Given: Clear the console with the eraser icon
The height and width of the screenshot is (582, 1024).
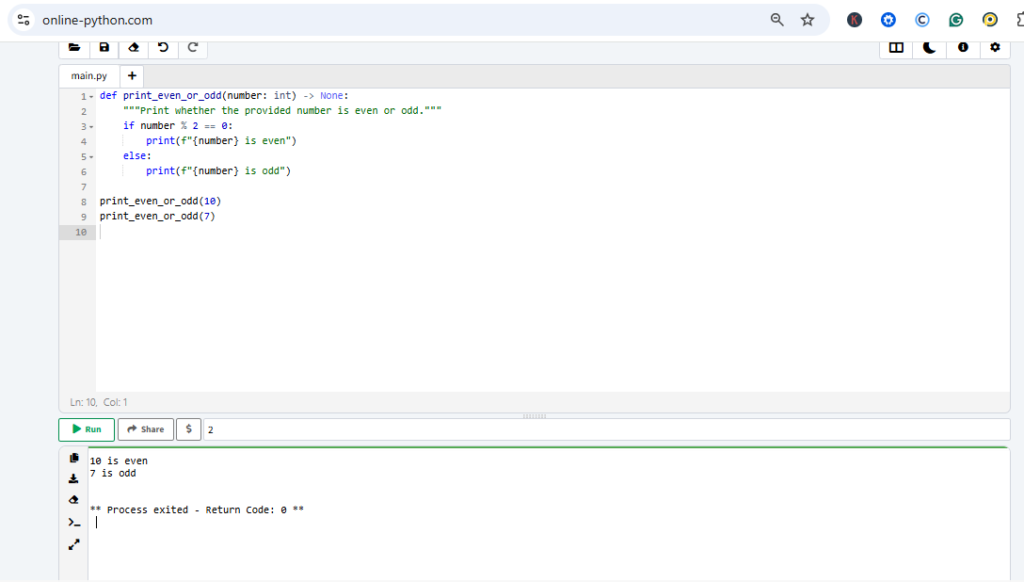Looking at the screenshot, I should click(x=74, y=500).
